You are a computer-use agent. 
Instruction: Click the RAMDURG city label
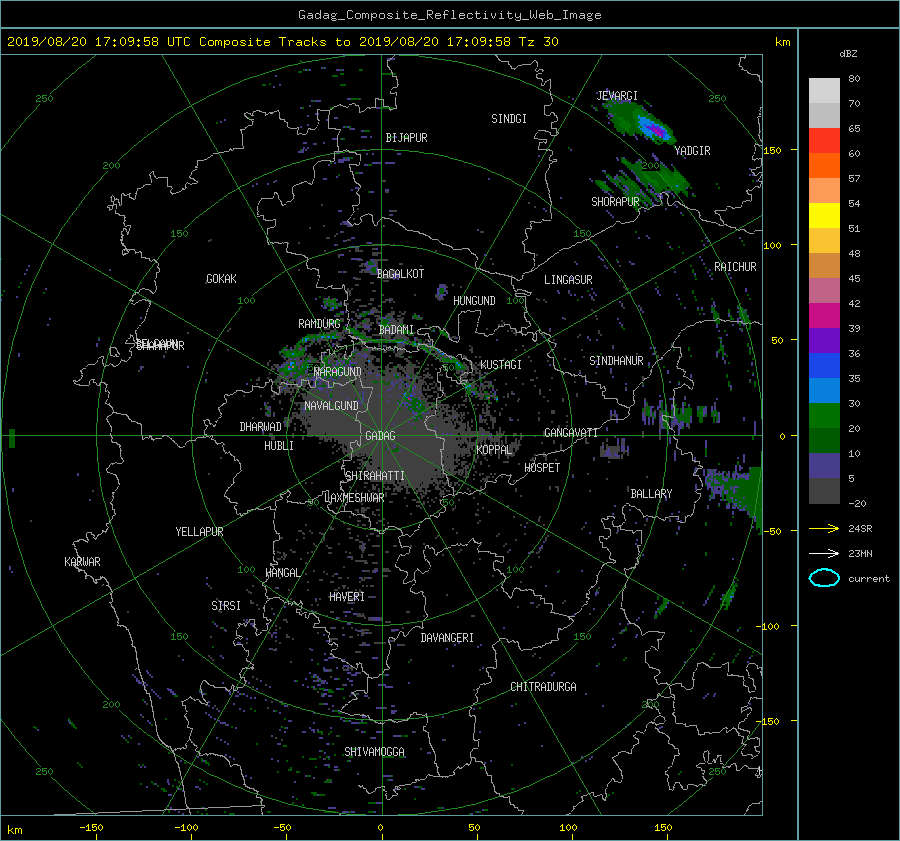[x=319, y=324]
